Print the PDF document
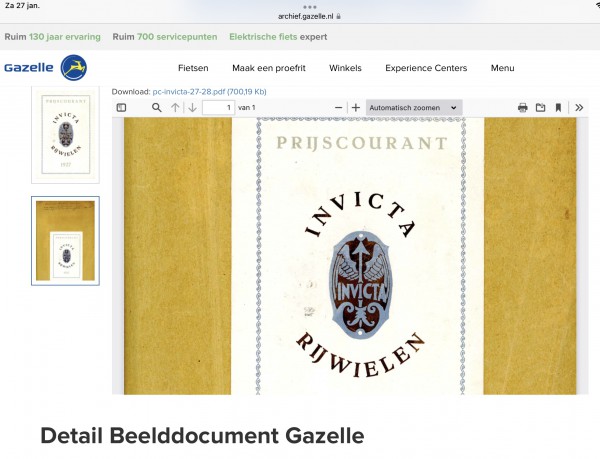 [523, 108]
